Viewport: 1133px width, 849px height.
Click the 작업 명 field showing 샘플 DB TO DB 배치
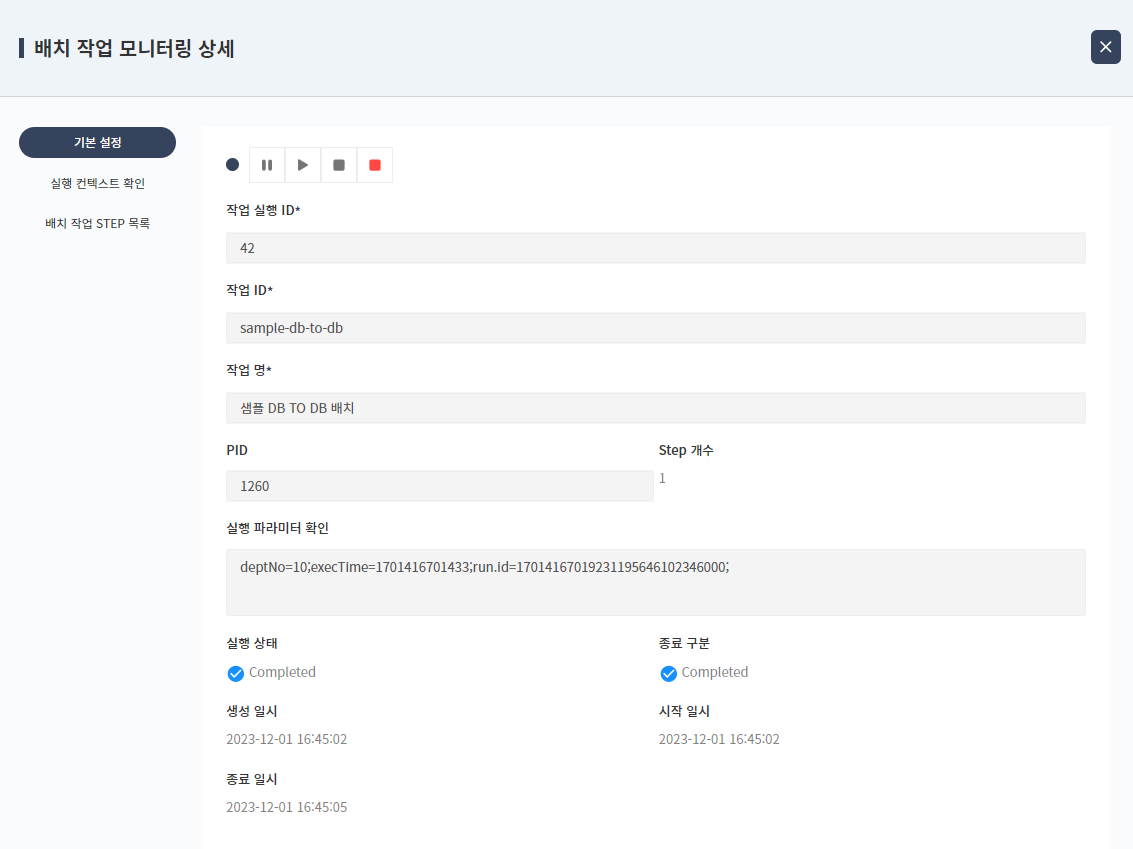(655, 407)
